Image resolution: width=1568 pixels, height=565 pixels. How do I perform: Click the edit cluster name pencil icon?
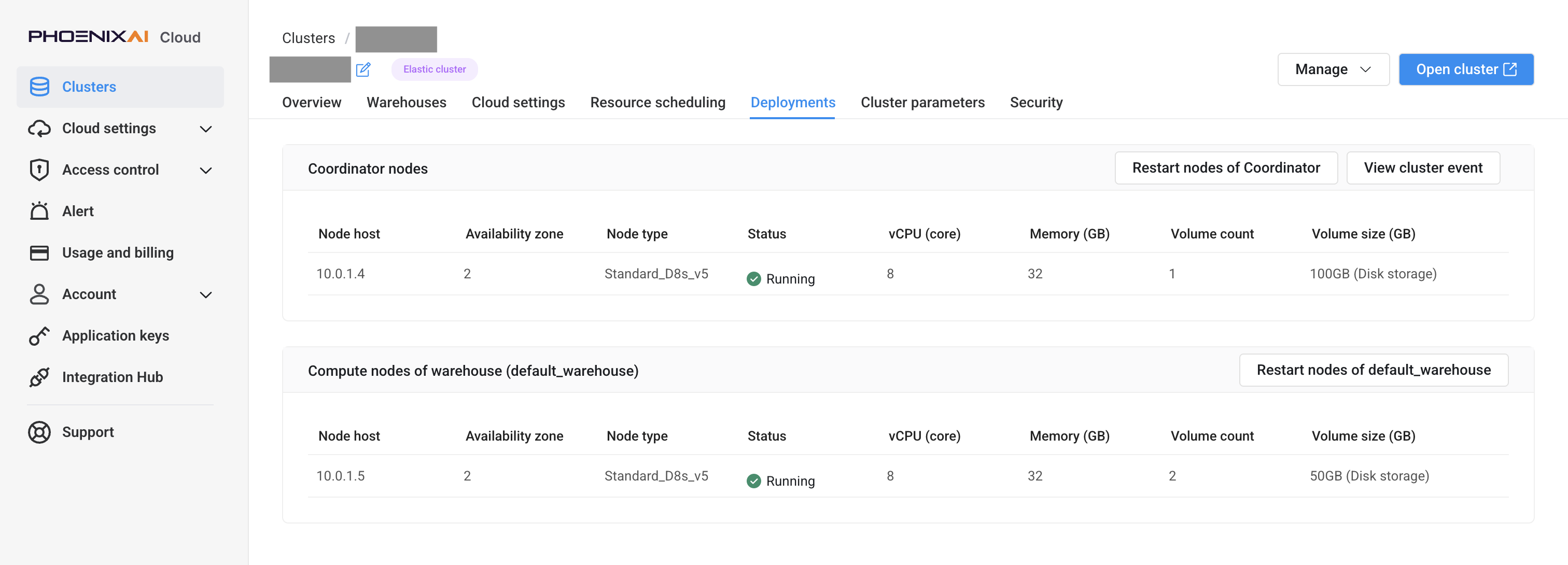(x=363, y=69)
